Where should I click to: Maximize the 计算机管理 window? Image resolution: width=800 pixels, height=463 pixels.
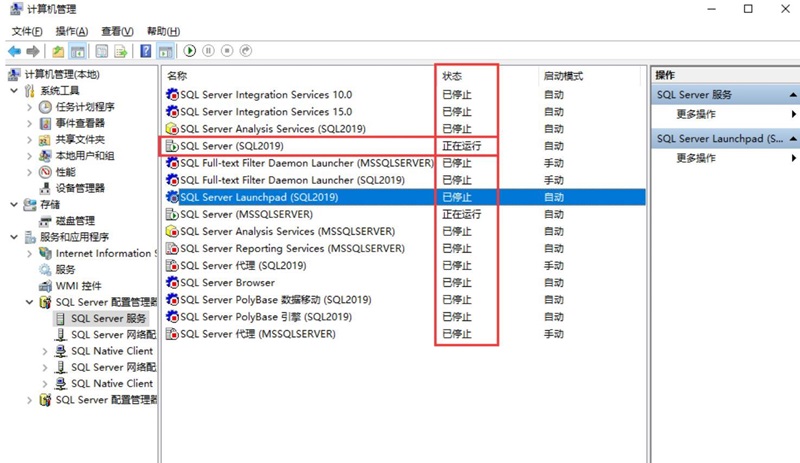tap(748, 9)
